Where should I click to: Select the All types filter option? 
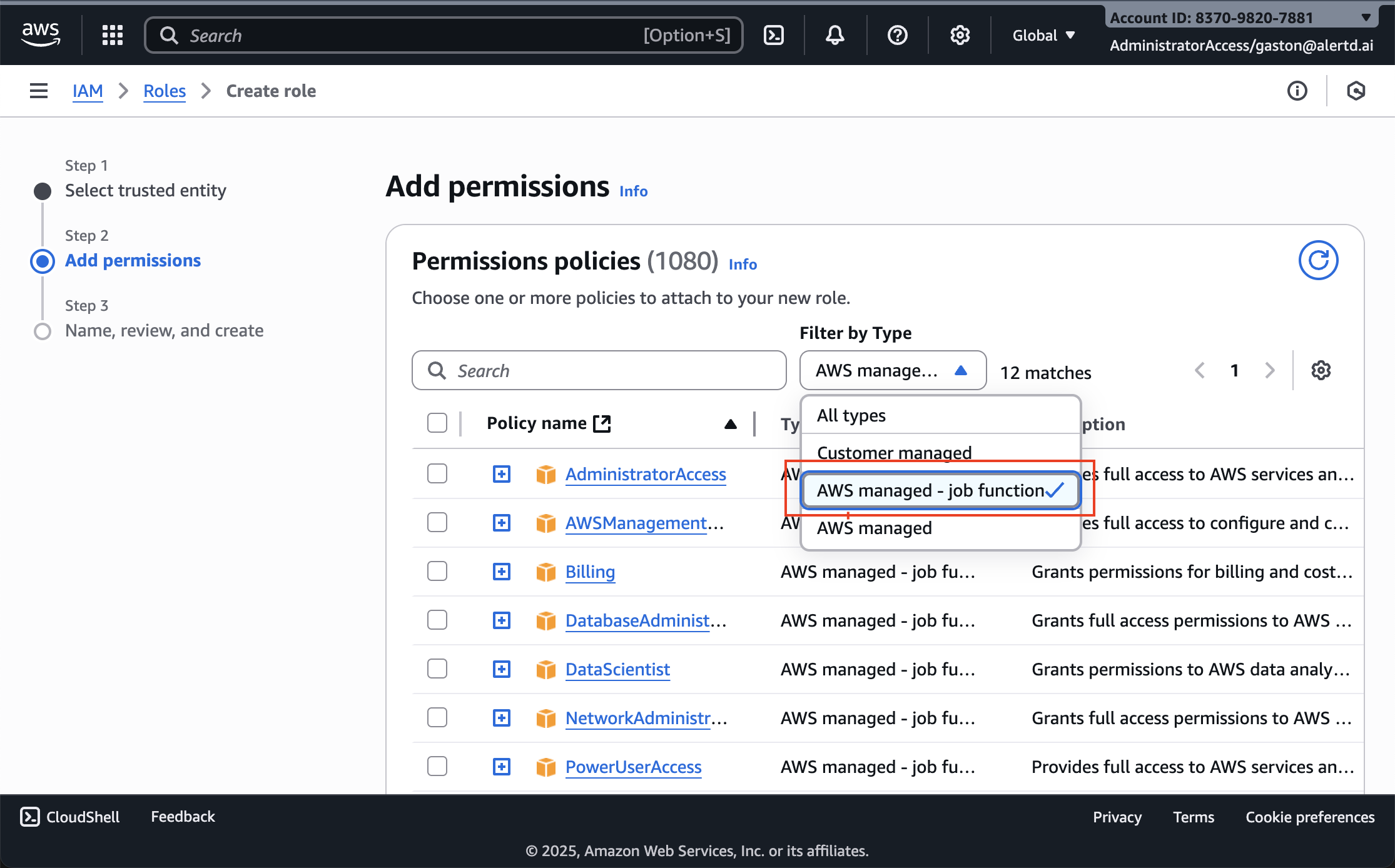coord(851,415)
